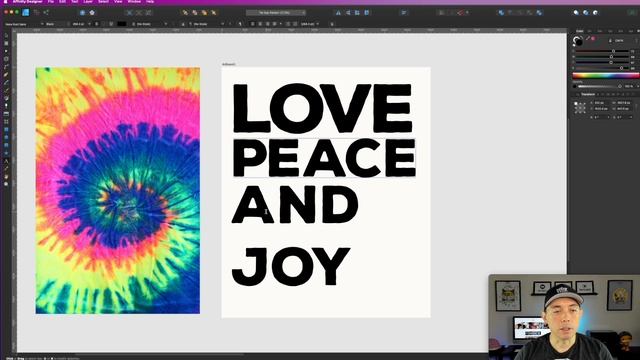Open the Alignment options icon

[x=404, y=13]
